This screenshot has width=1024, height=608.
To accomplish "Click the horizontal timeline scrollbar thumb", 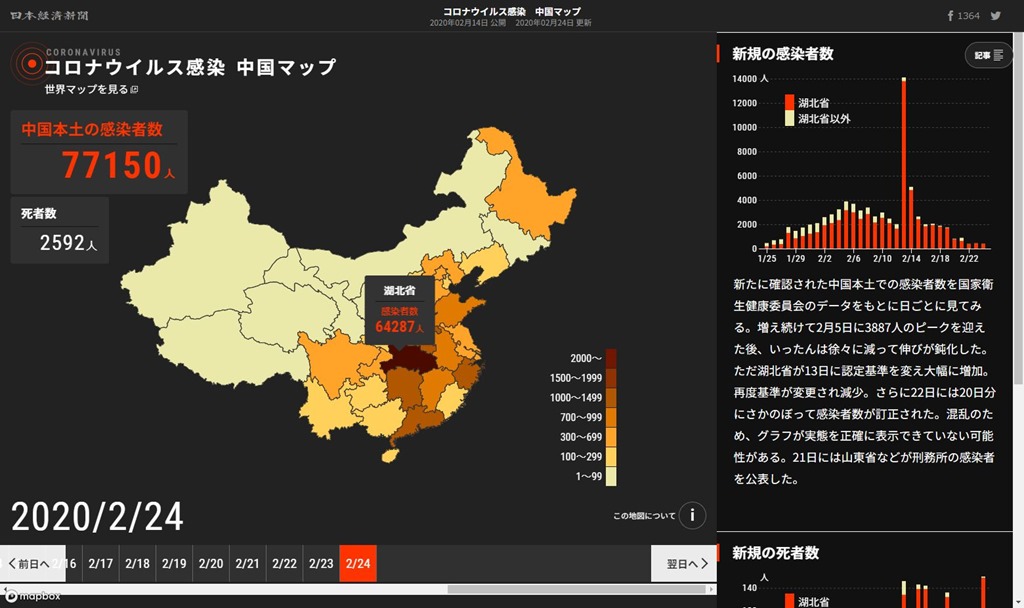I will click(577, 589).
